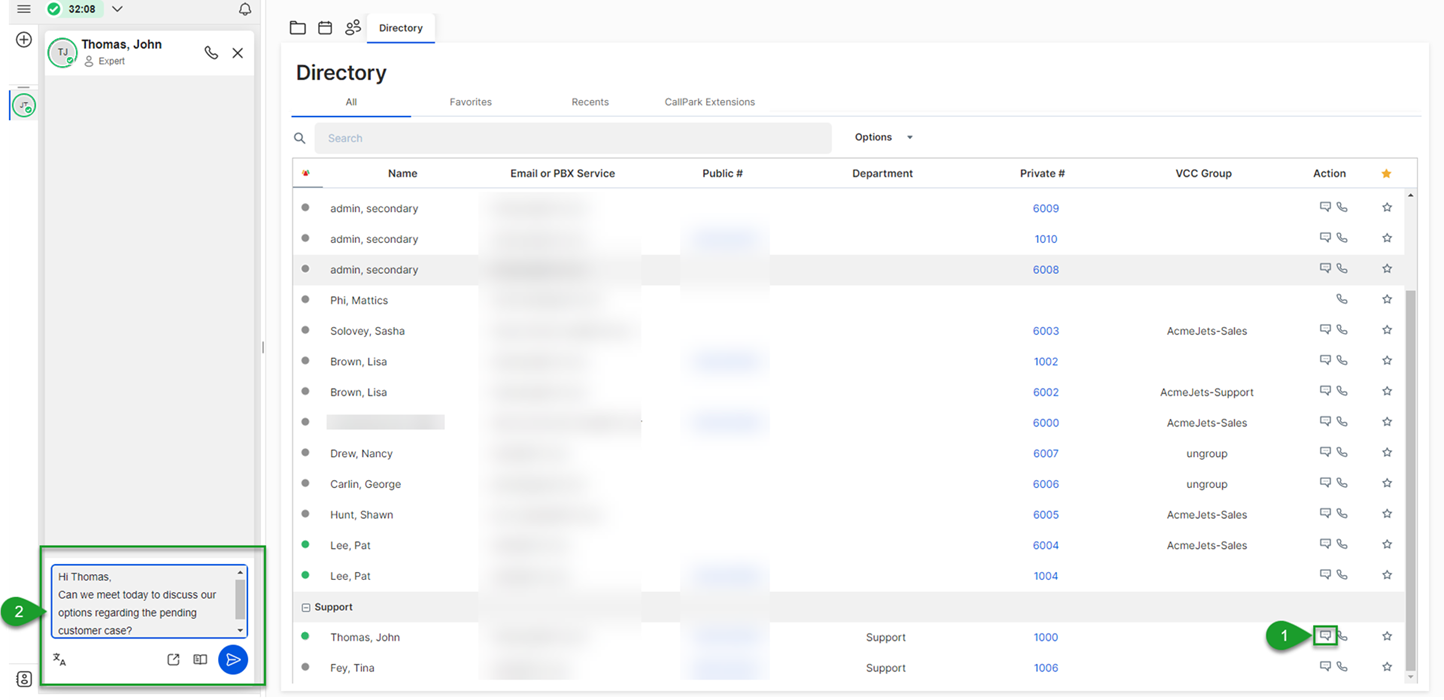
Task: Click the message box scroll-up arrow
Action: [240, 572]
